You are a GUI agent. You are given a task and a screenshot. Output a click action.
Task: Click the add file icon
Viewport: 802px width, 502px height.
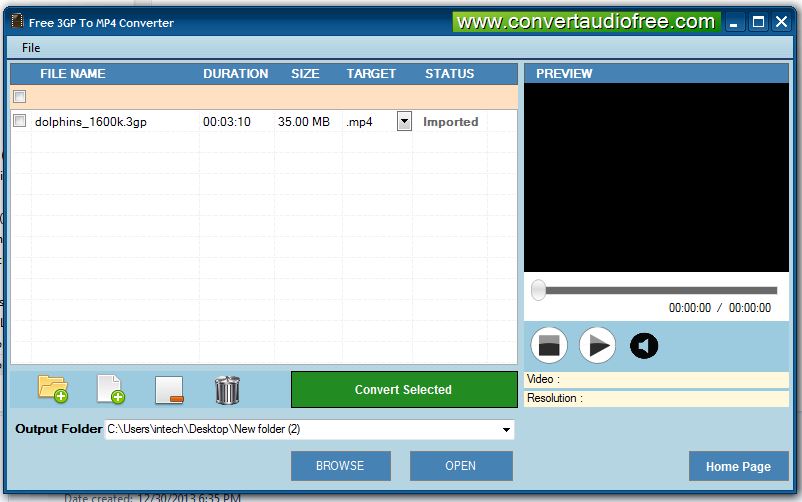coord(110,389)
